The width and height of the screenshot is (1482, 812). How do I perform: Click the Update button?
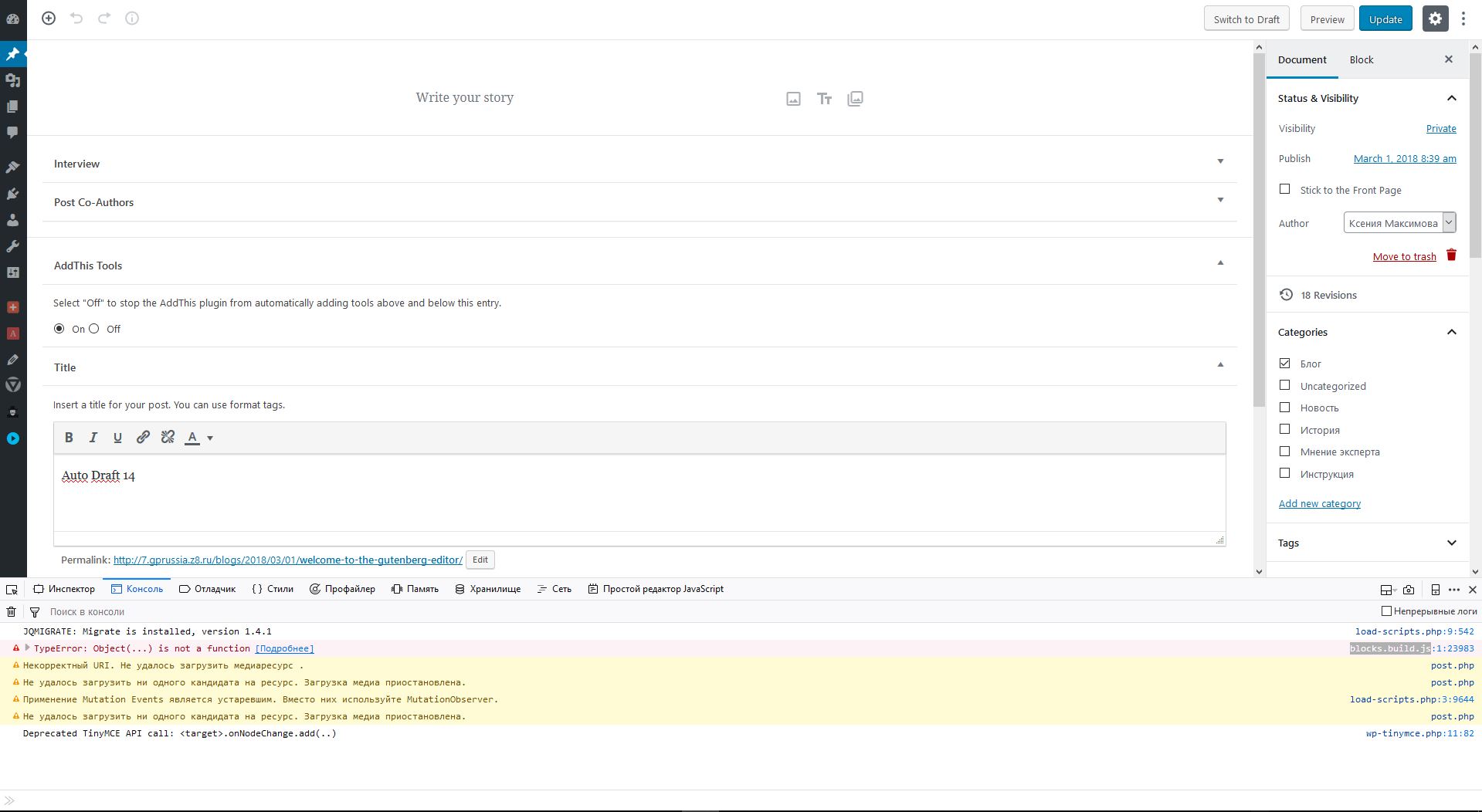1385,19
